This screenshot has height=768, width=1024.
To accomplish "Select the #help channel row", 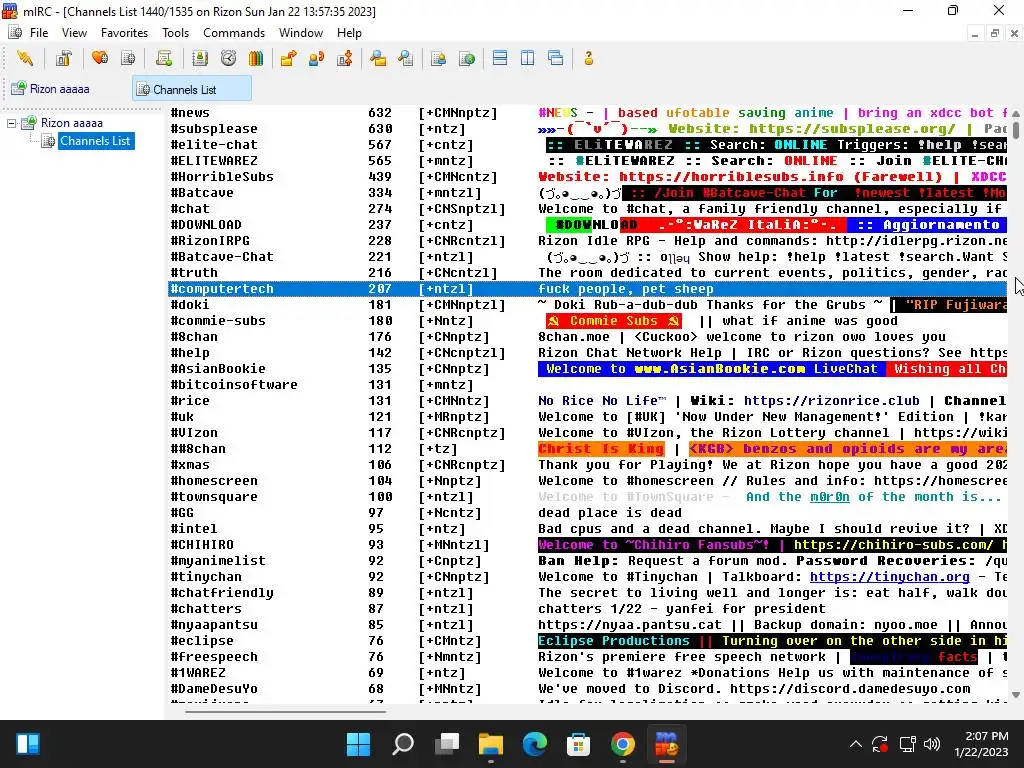I will pyautogui.click(x=587, y=353).
